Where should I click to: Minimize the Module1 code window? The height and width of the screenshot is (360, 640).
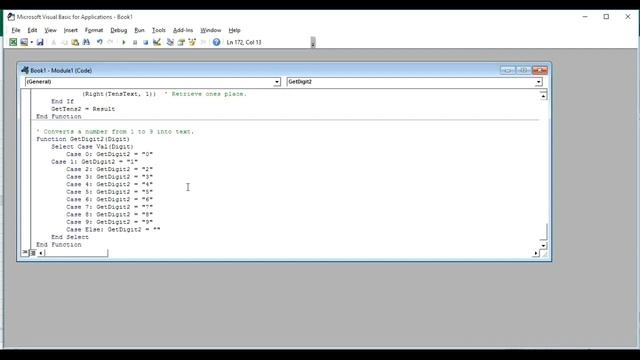point(507,70)
